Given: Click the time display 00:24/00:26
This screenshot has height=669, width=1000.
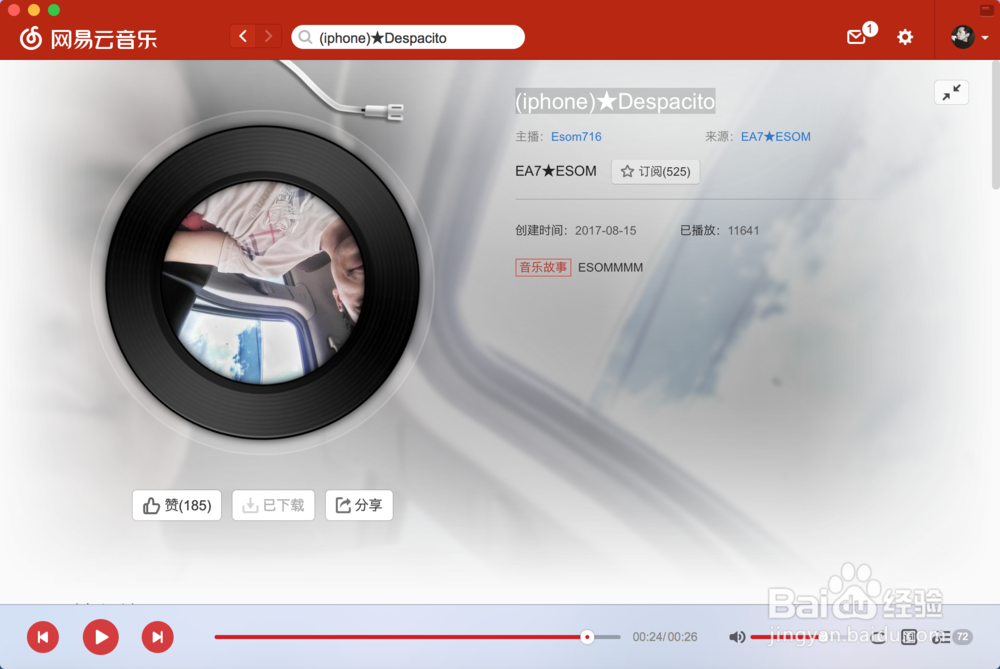Looking at the screenshot, I should coord(665,636).
